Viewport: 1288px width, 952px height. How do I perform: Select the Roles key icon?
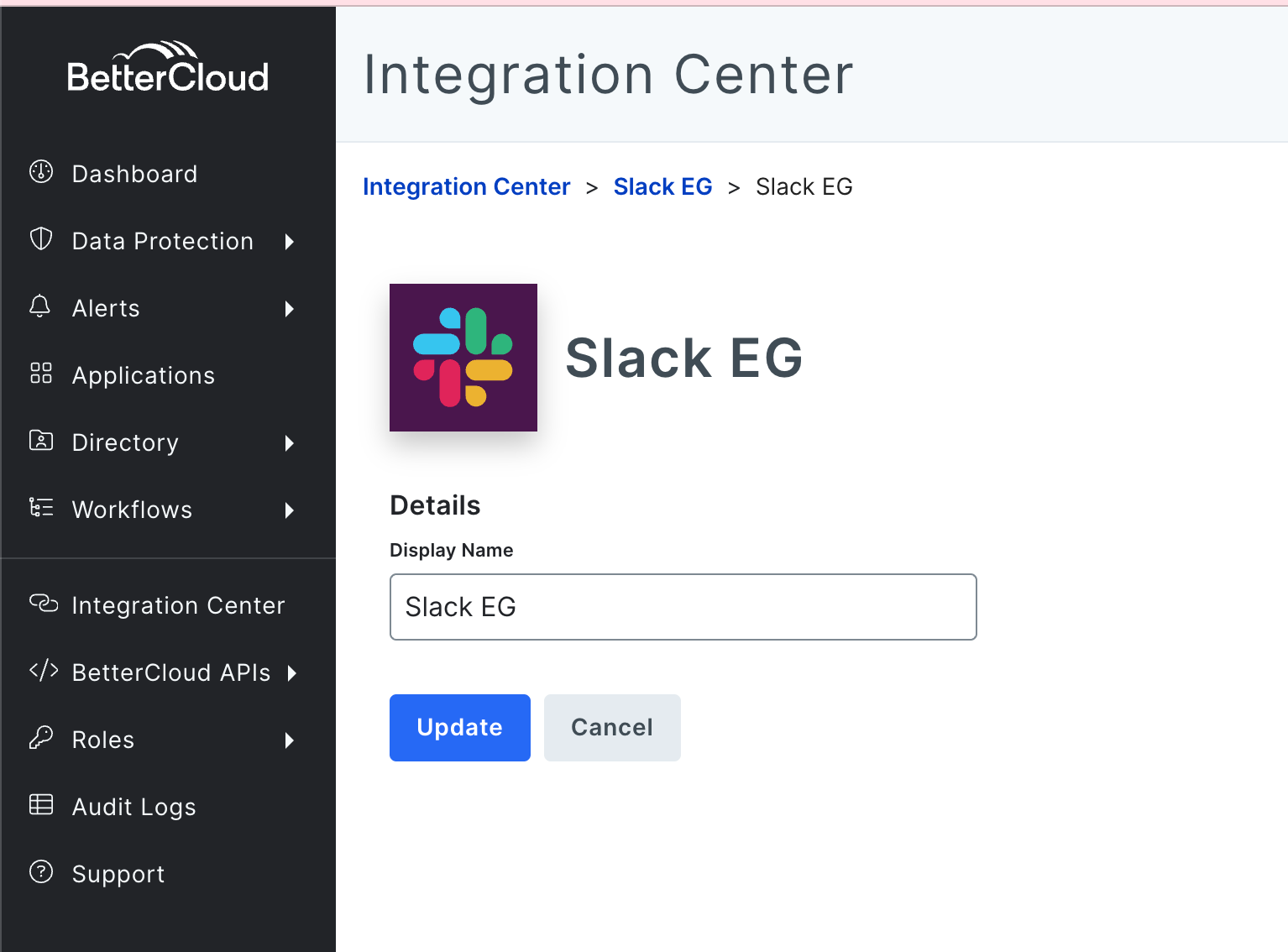(40, 738)
